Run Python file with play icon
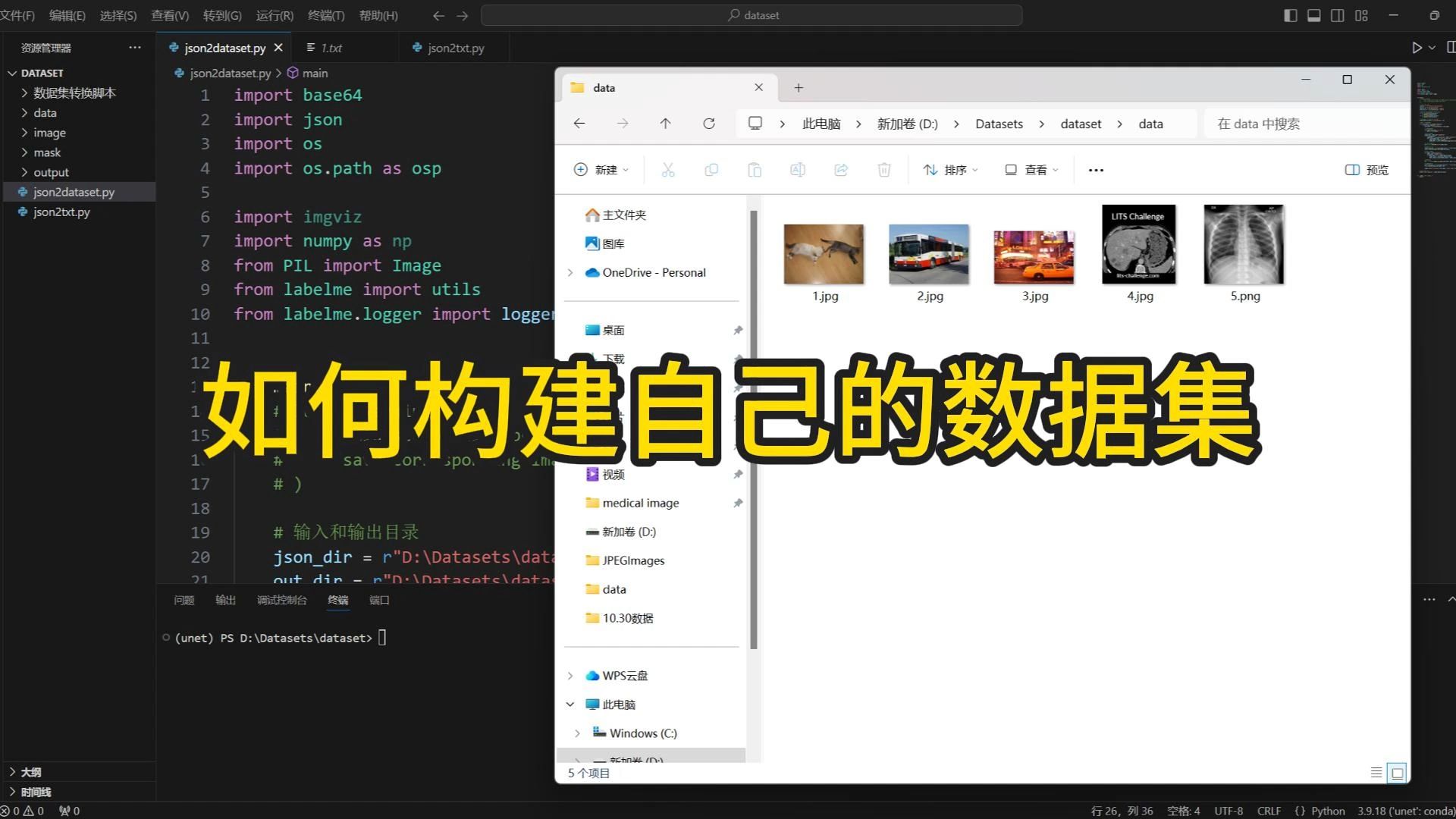The image size is (1456, 819). point(1417,48)
